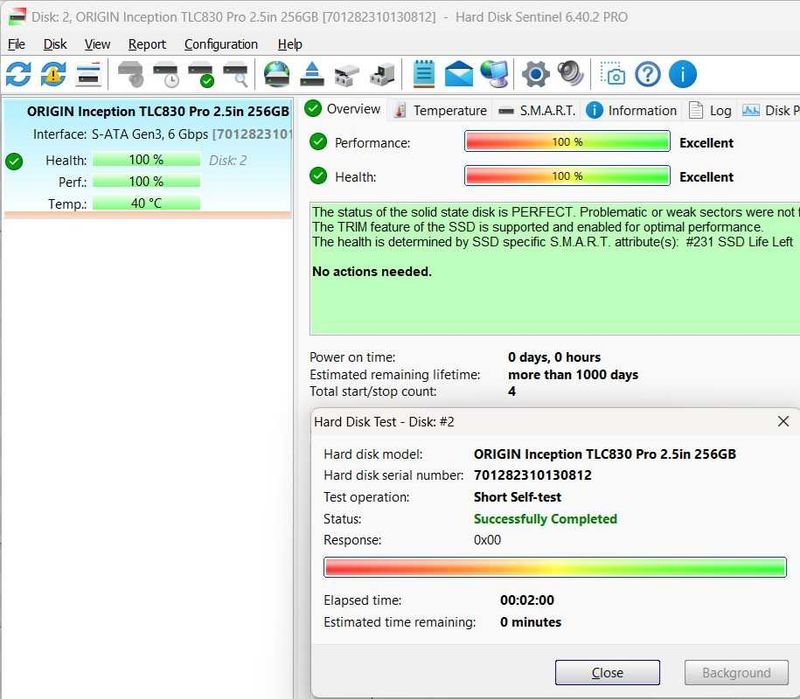Click the elapsed time 00:02:00

click(x=527, y=600)
